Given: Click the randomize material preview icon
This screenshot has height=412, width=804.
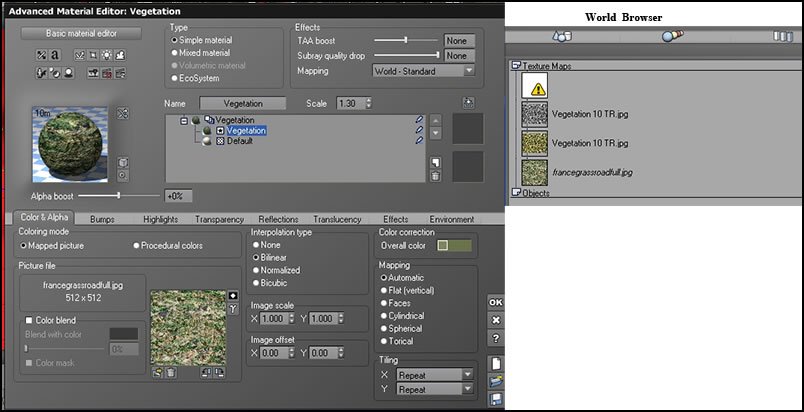Looking at the screenshot, I should click(x=123, y=113).
